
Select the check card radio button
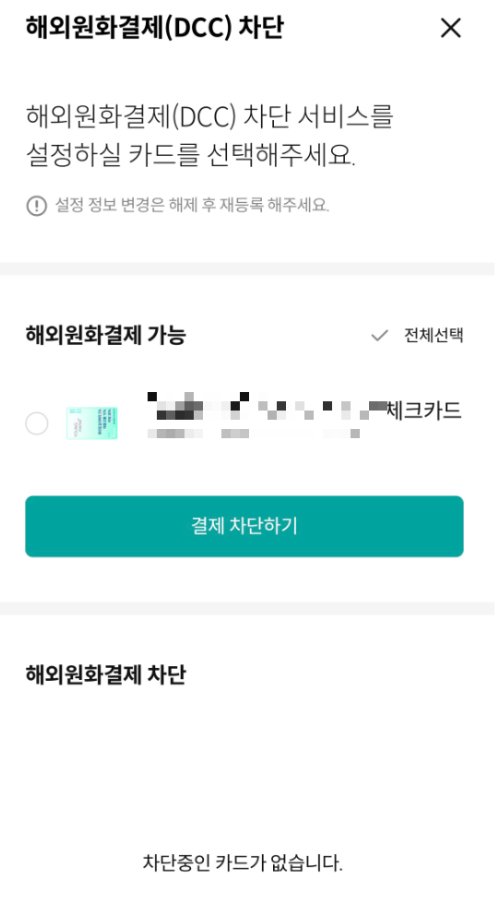click(x=36, y=423)
